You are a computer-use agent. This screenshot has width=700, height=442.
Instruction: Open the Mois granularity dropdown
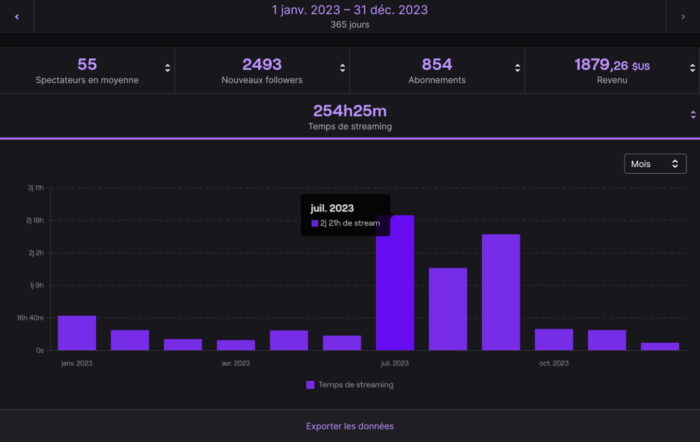pos(655,164)
